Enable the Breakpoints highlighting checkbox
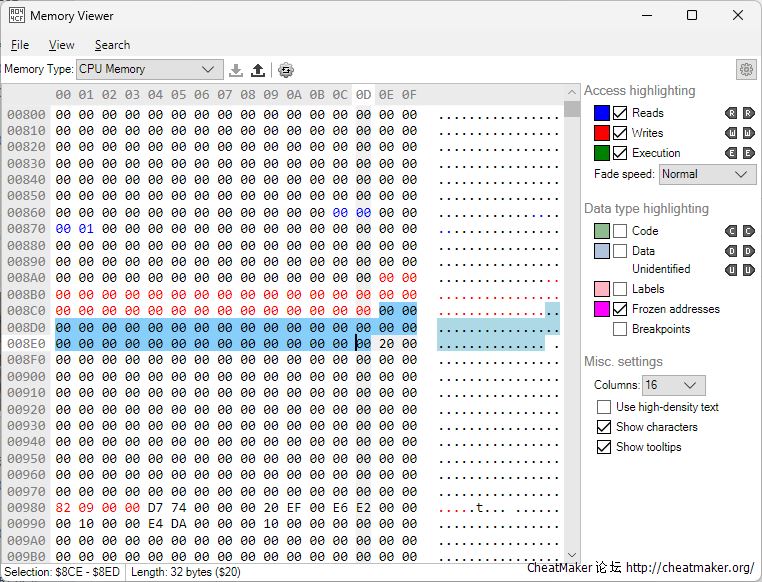 (x=620, y=329)
